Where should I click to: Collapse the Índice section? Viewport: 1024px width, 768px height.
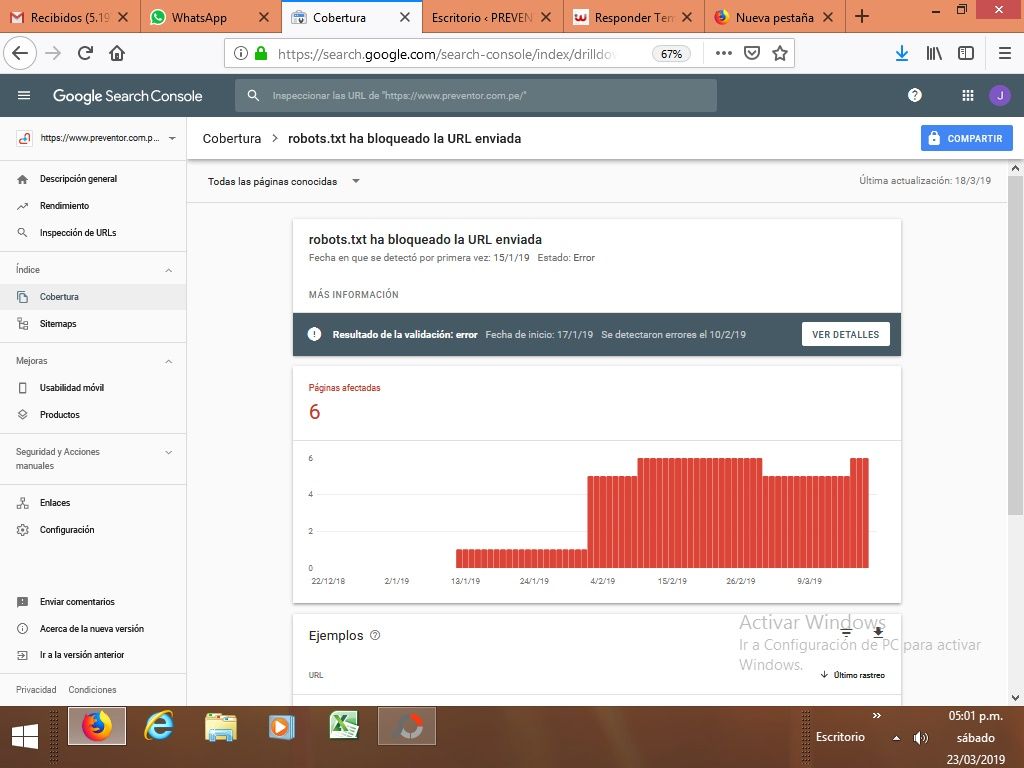click(x=168, y=270)
